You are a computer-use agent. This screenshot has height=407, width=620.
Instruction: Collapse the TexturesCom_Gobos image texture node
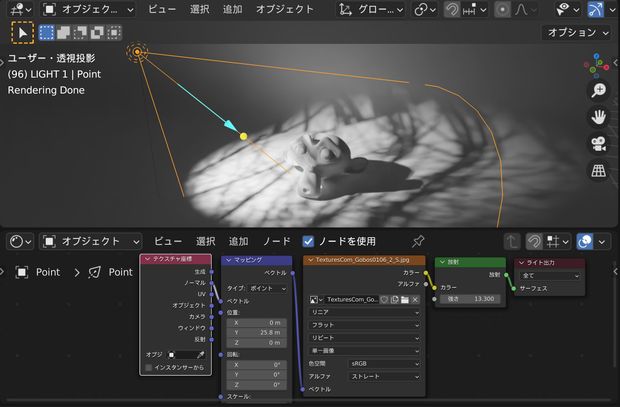click(310, 260)
